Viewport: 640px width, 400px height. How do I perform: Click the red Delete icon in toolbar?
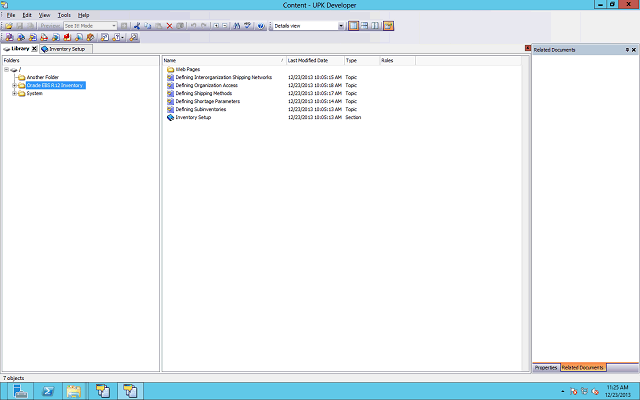click(169, 25)
